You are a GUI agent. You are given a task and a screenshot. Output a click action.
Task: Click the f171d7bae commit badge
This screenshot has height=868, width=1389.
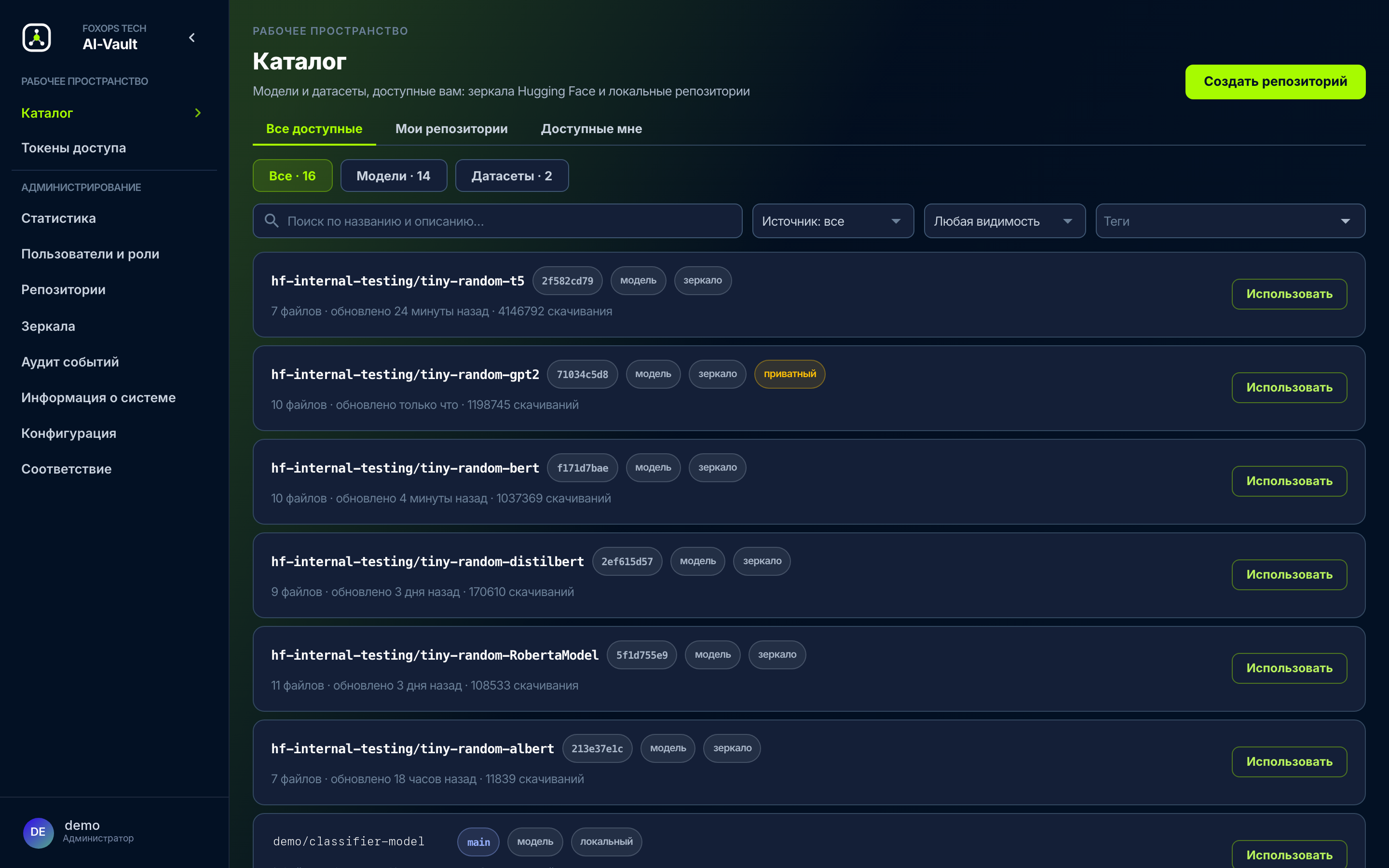[582, 468]
